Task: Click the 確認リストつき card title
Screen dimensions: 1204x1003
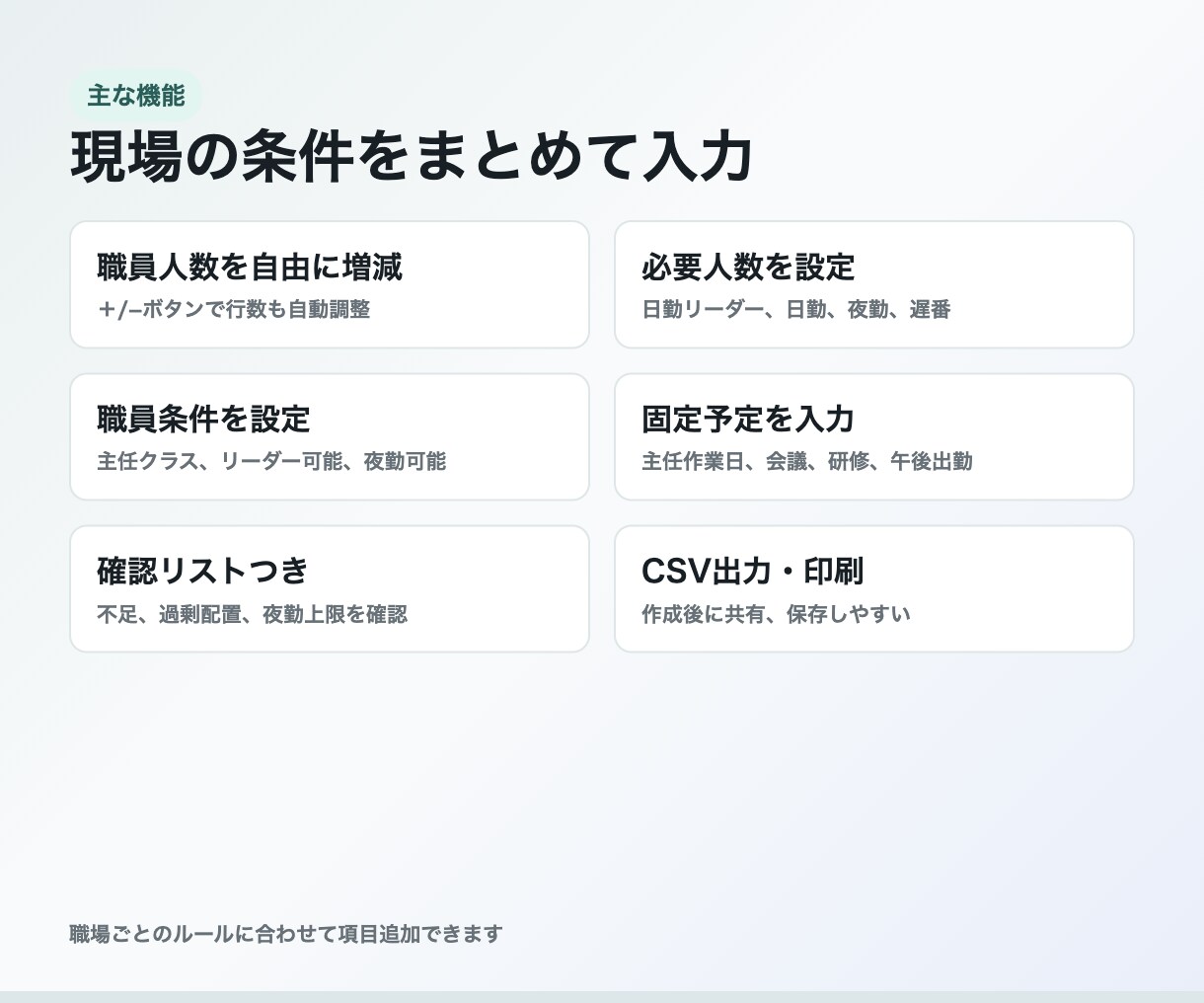Action: point(203,571)
